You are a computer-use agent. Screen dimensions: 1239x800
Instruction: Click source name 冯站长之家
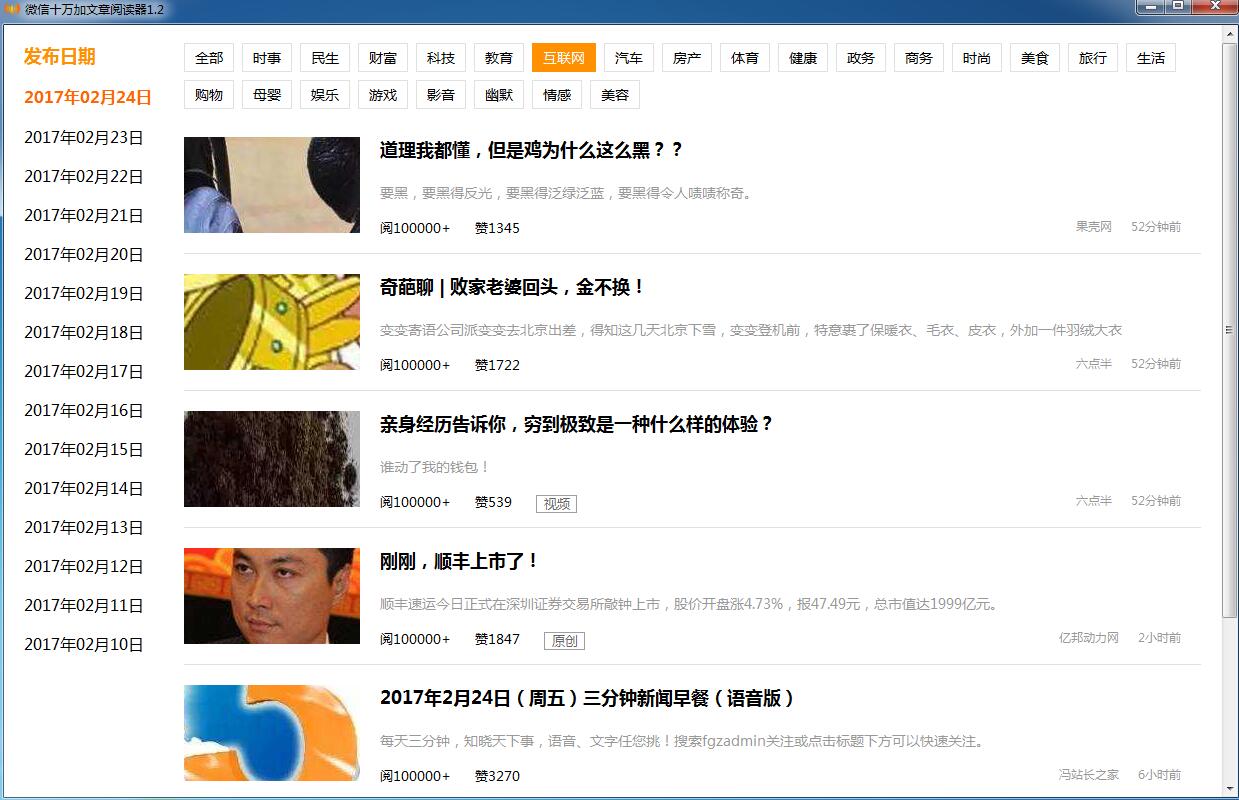pos(1089,774)
